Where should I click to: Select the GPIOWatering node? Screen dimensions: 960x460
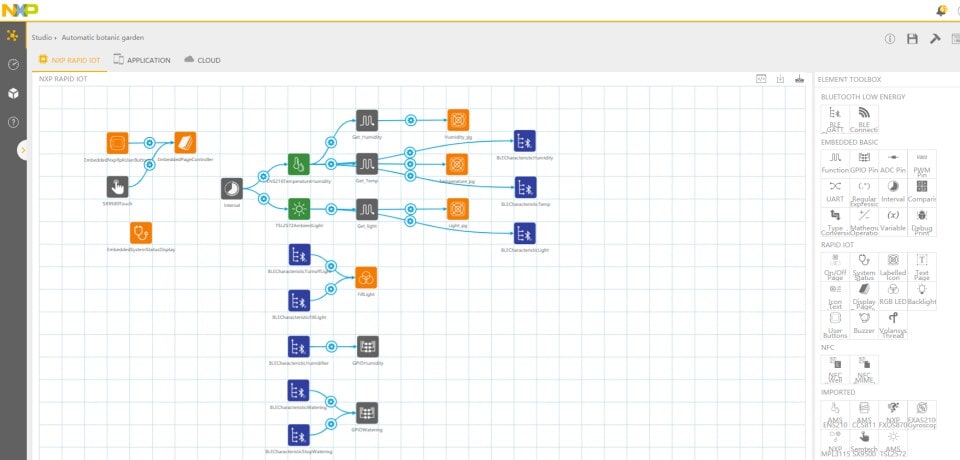pyautogui.click(x=367, y=412)
